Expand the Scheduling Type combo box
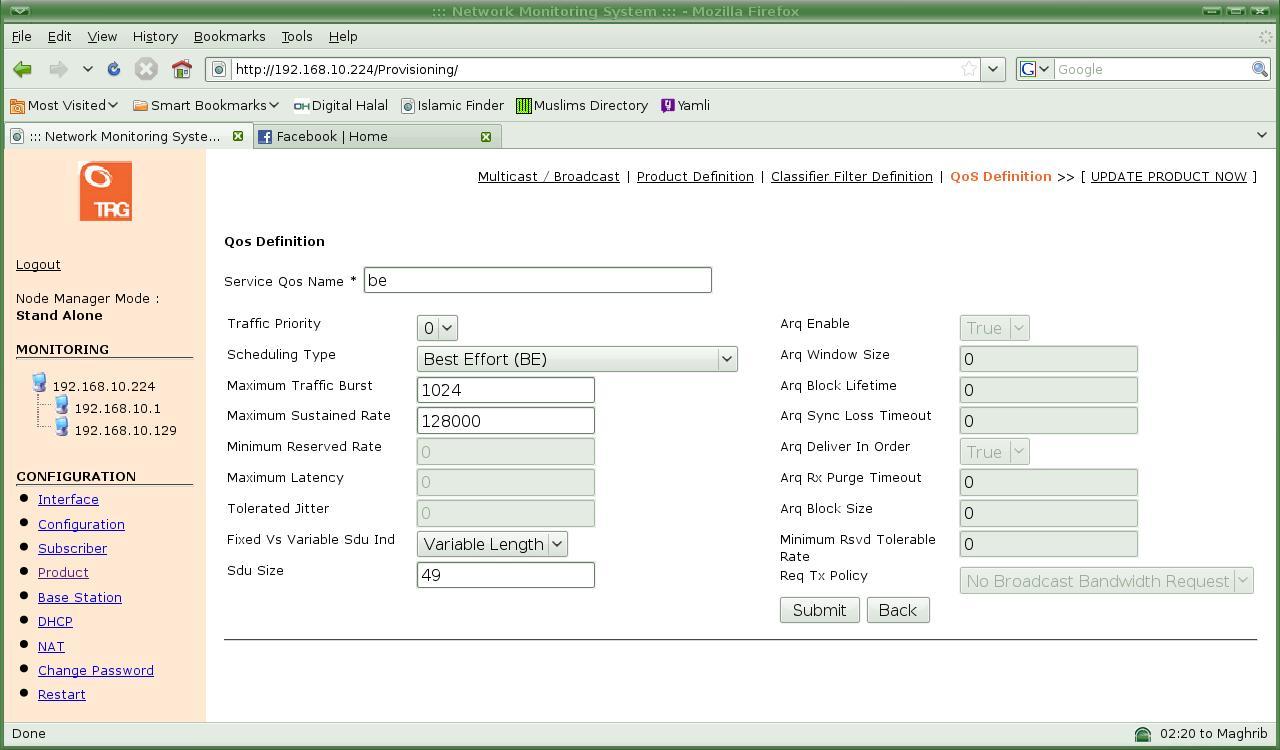This screenshot has height=750, width=1280. point(577,359)
